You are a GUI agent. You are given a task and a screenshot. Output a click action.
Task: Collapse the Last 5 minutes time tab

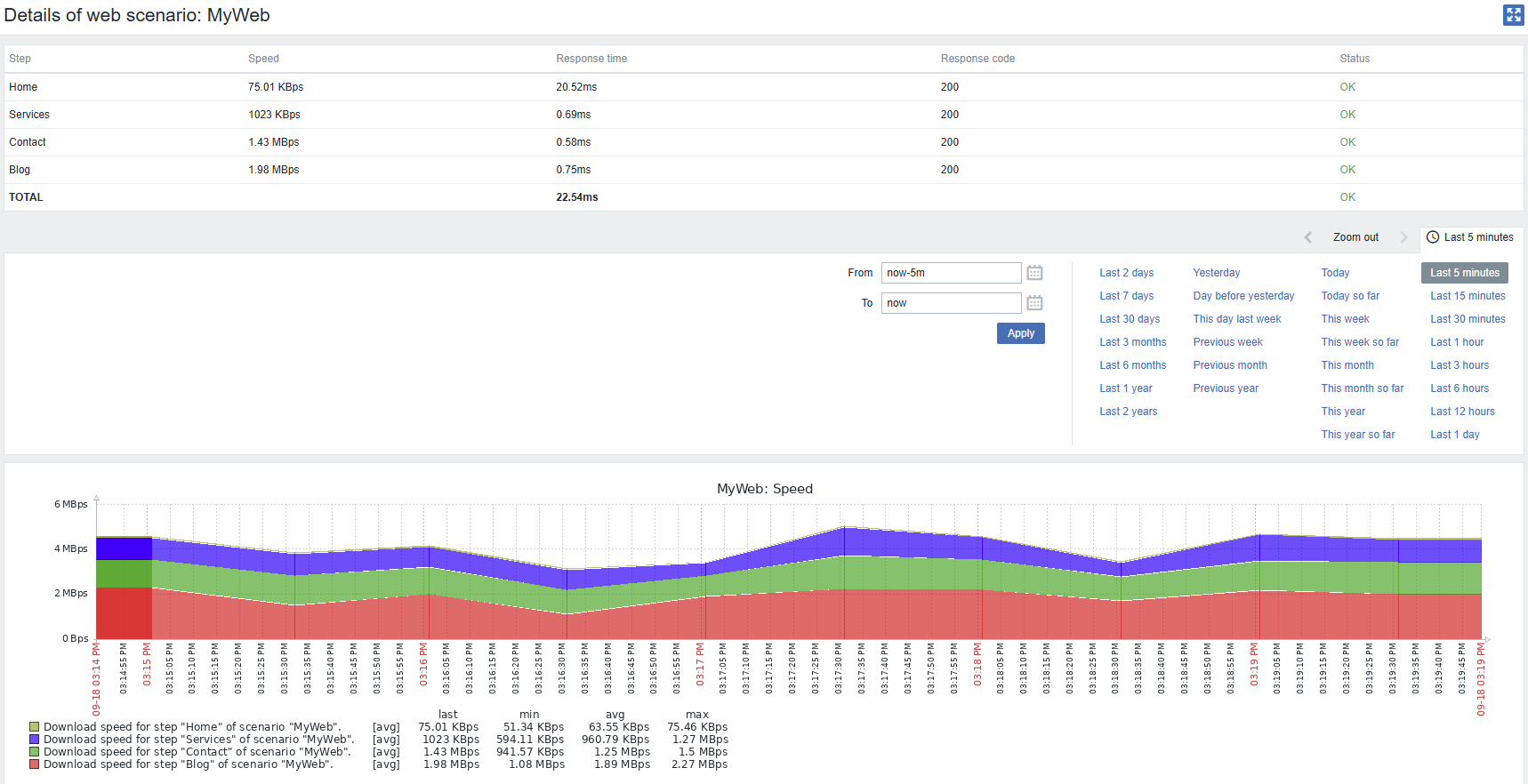[x=1471, y=237]
